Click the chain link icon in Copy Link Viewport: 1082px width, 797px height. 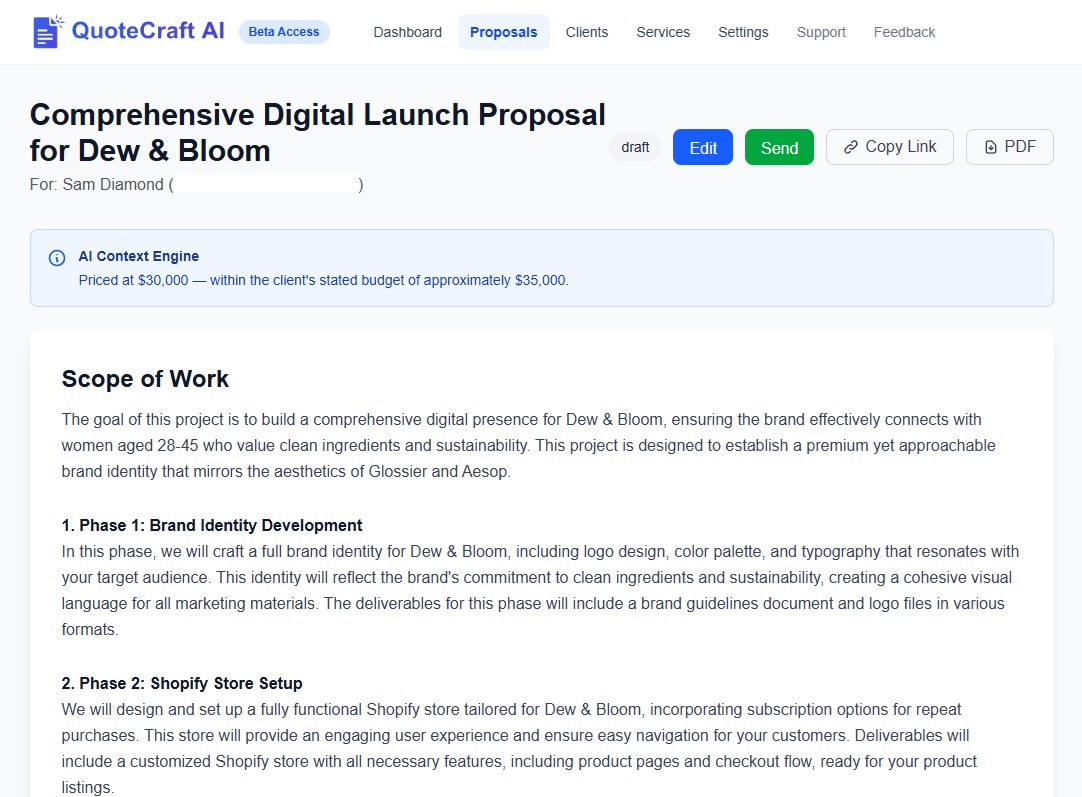tap(851, 147)
